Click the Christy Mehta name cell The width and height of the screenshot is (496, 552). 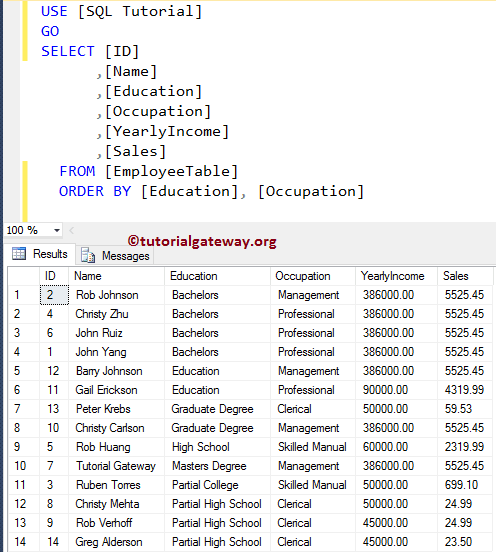pyautogui.click(x=117, y=504)
